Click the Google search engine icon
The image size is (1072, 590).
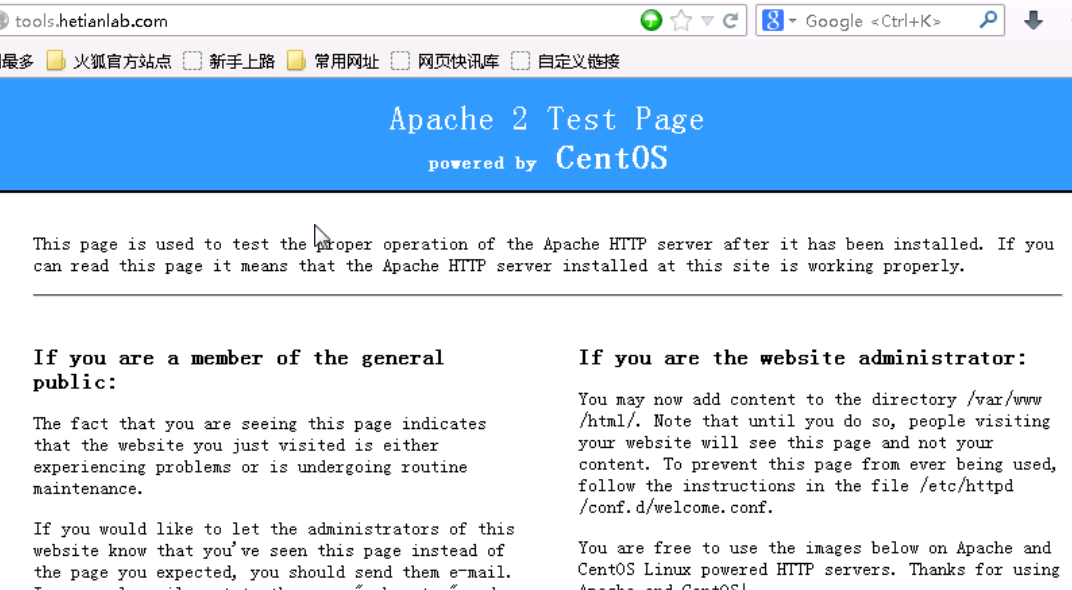[x=773, y=21]
